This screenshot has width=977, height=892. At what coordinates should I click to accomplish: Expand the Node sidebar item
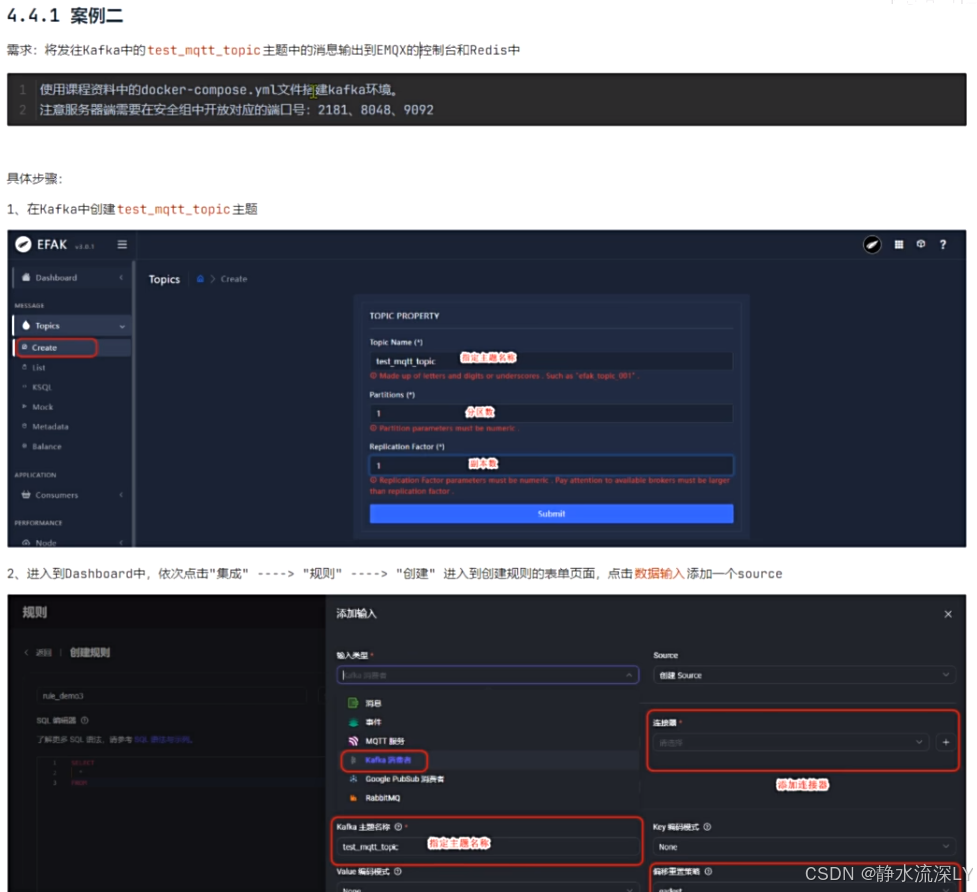click(x=70, y=542)
